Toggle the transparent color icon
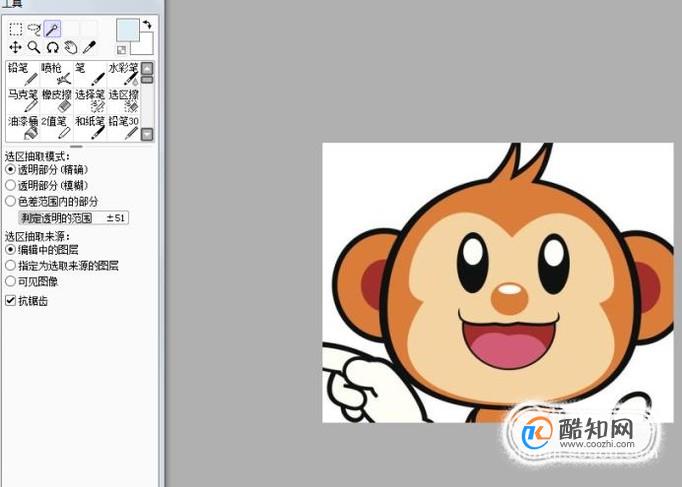The image size is (682, 487). coord(122,50)
